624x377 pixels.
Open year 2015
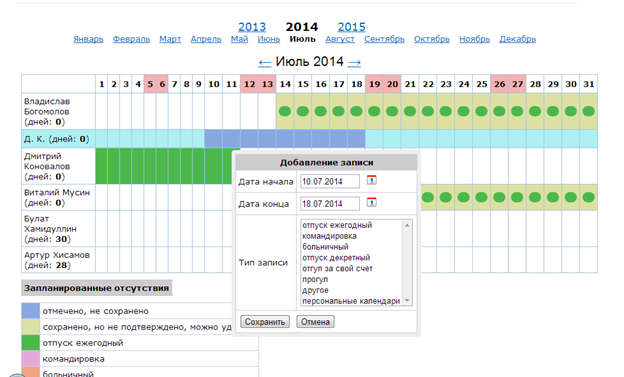click(351, 27)
